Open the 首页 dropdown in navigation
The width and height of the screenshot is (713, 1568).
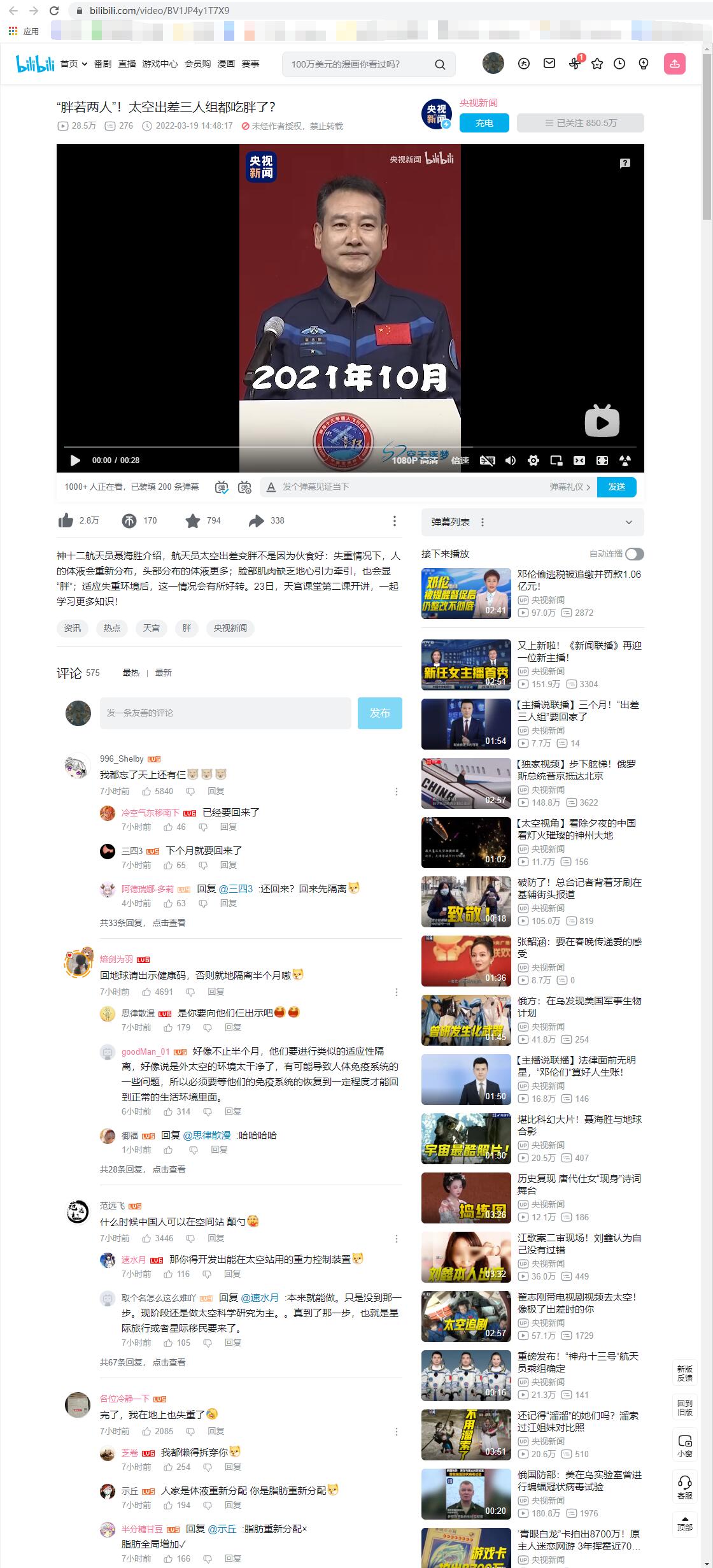tap(73, 64)
